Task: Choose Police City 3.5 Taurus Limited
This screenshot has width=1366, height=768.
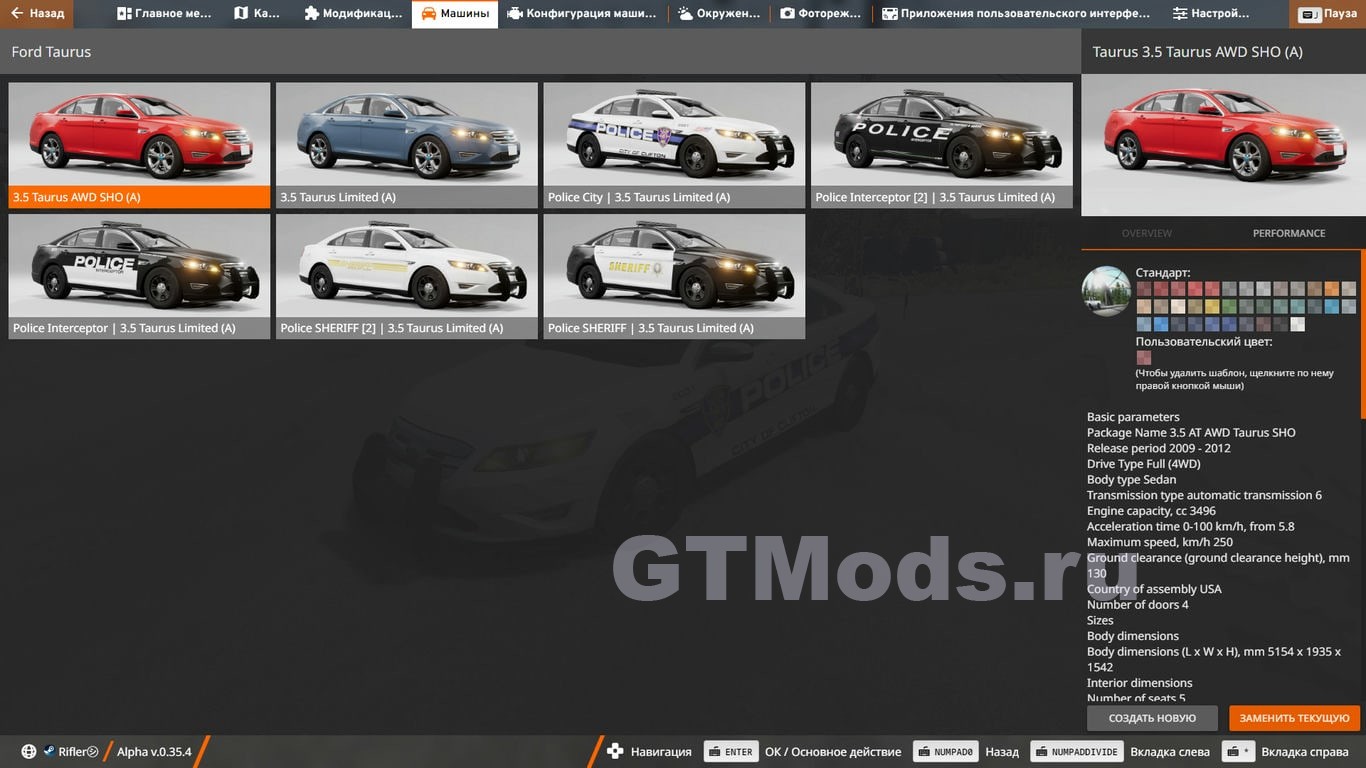Action: 674,145
